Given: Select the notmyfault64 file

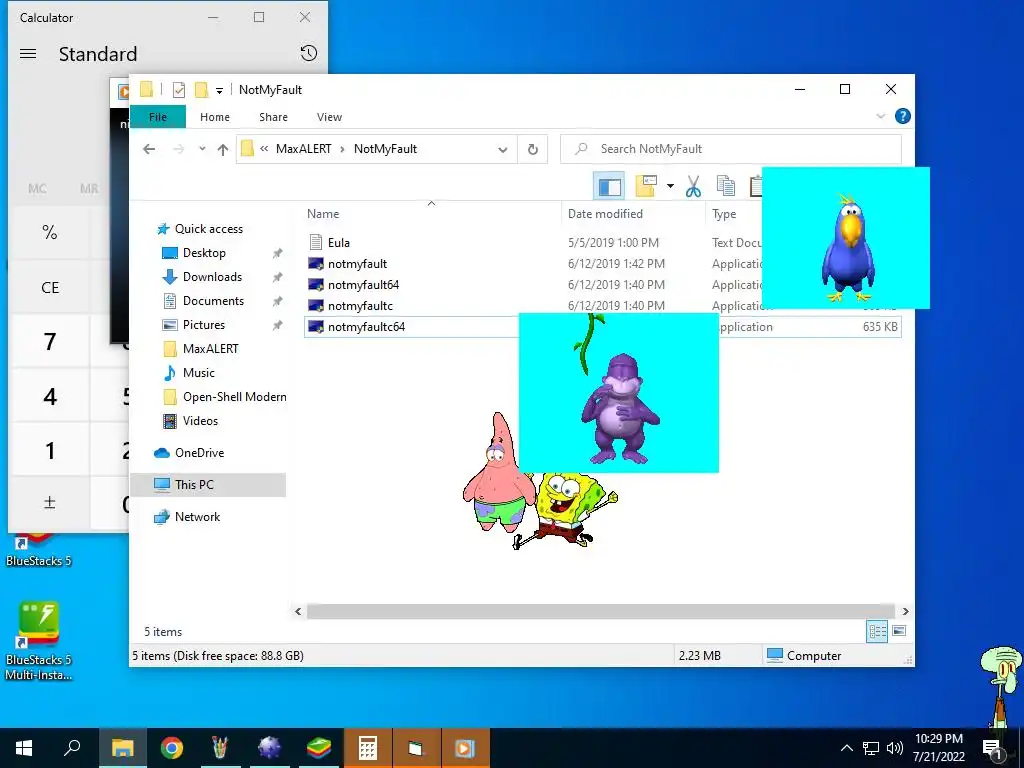Looking at the screenshot, I should click(x=363, y=285).
